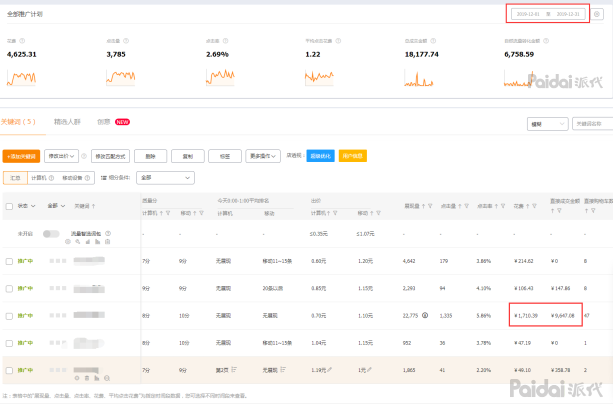Select the 汇总 device tab
This screenshot has height=404, width=614.
click(15, 178)
